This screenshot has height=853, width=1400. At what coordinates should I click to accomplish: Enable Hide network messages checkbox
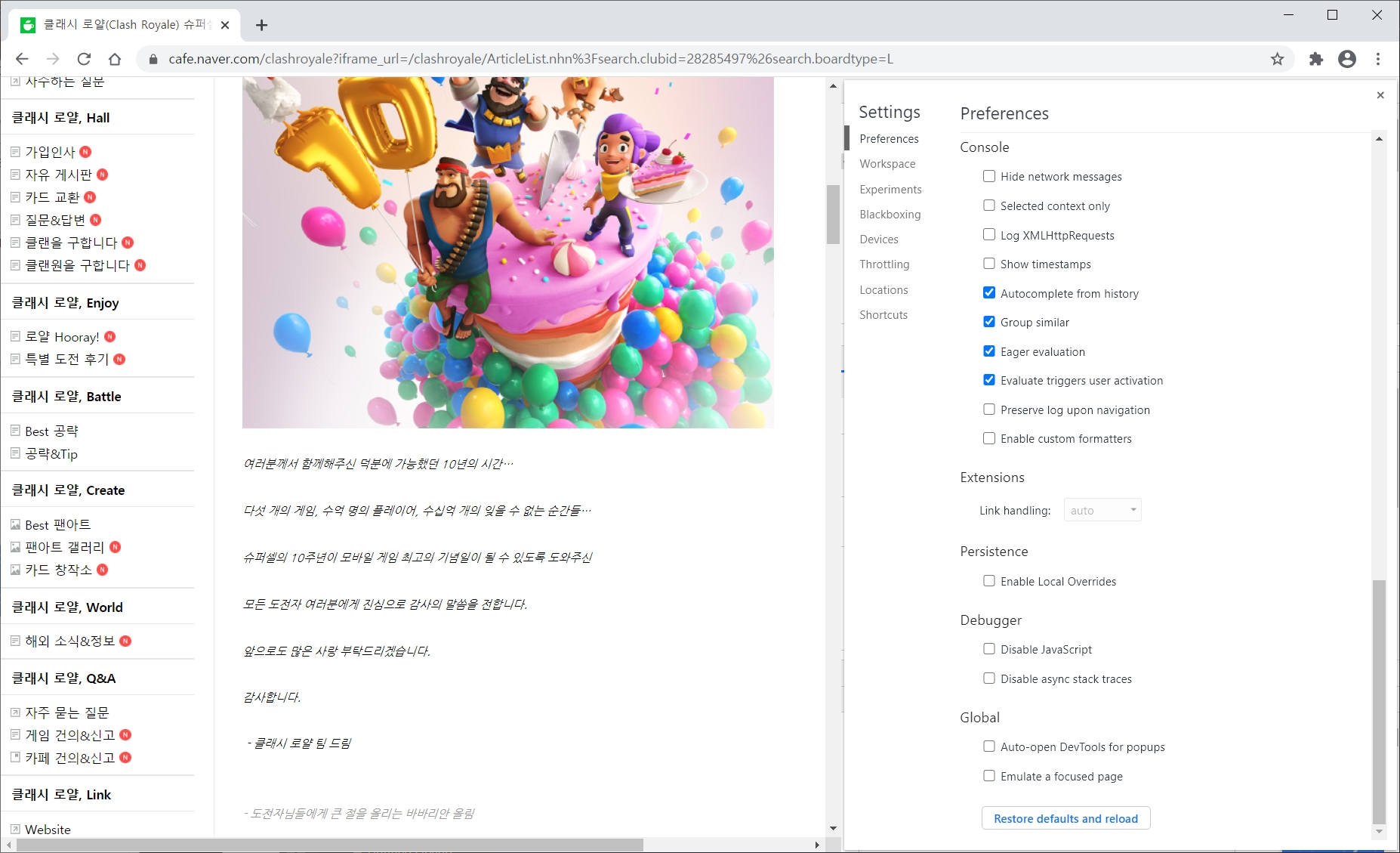989,176
